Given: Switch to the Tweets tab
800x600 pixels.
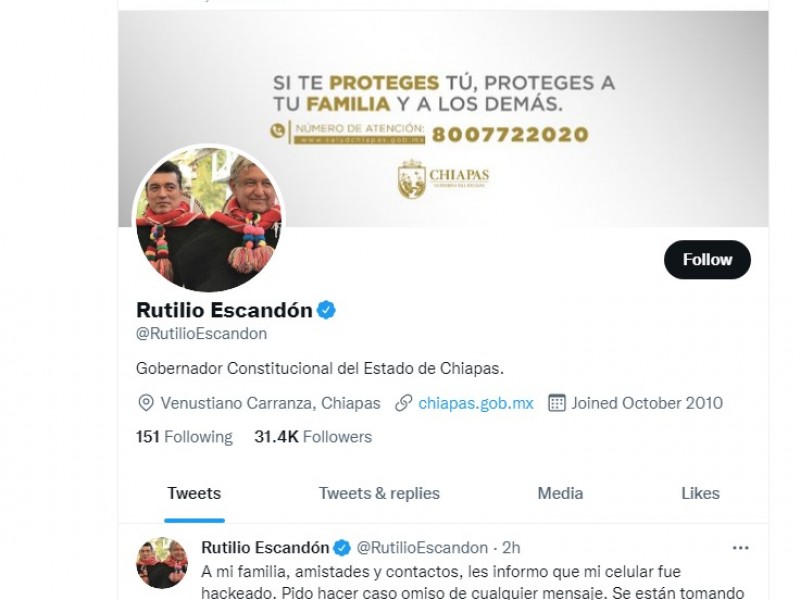Looking at the screenshot, I should click(194, 493).
